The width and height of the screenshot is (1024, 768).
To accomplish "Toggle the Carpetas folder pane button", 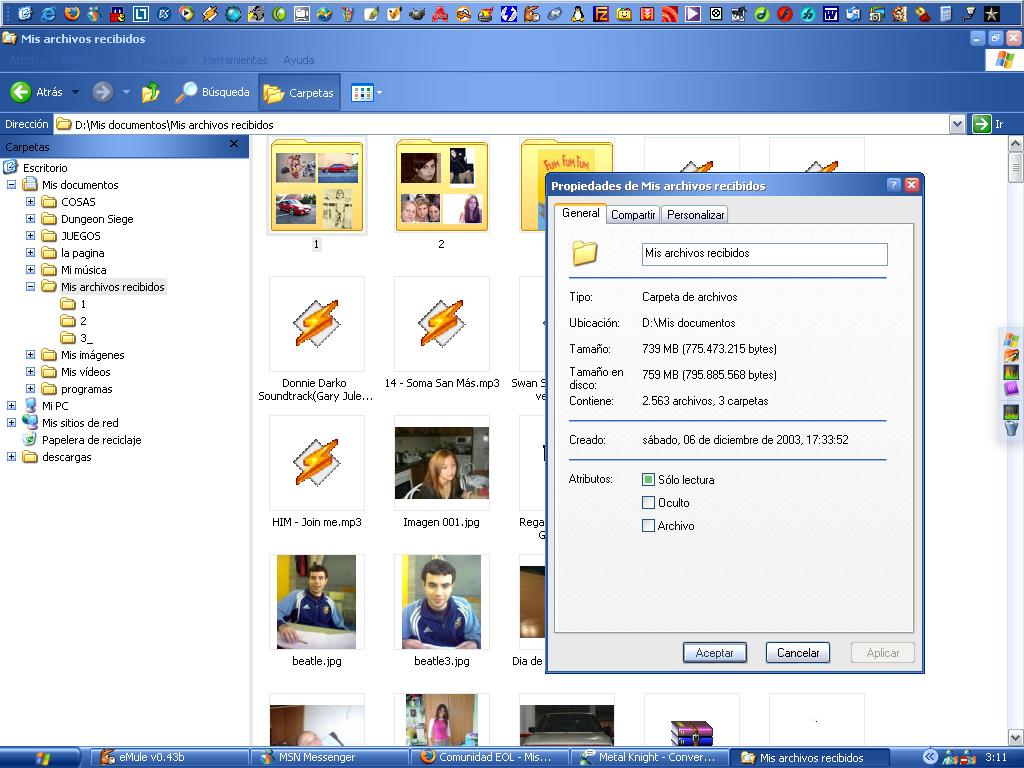I will pos(299,93).
